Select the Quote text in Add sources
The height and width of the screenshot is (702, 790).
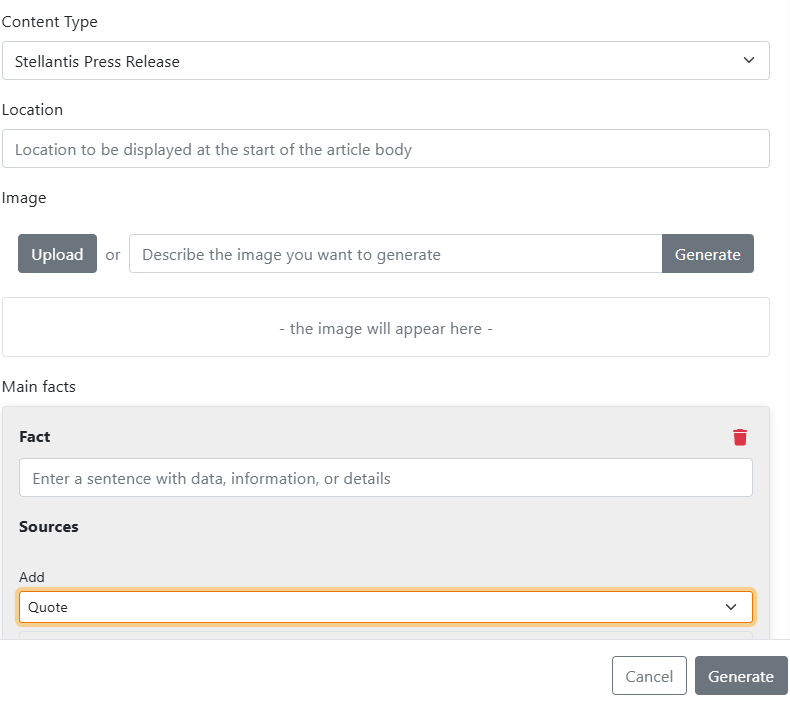[48, 607]
